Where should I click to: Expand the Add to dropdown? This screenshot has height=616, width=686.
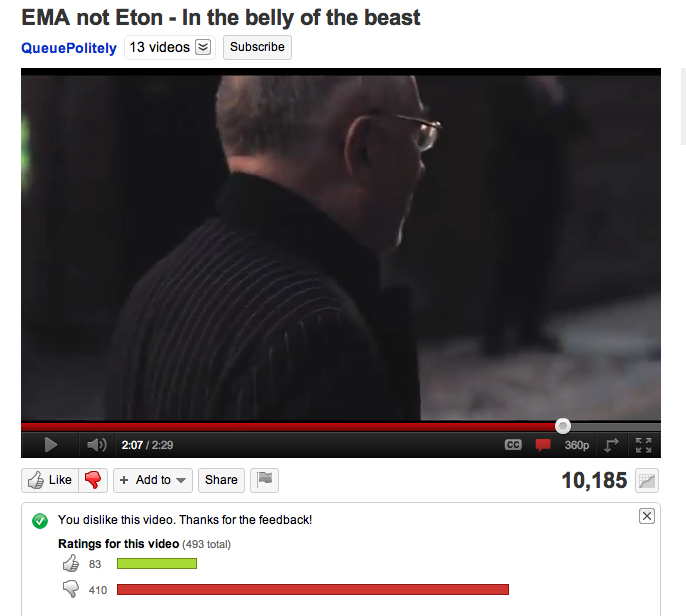pos(153,480)
